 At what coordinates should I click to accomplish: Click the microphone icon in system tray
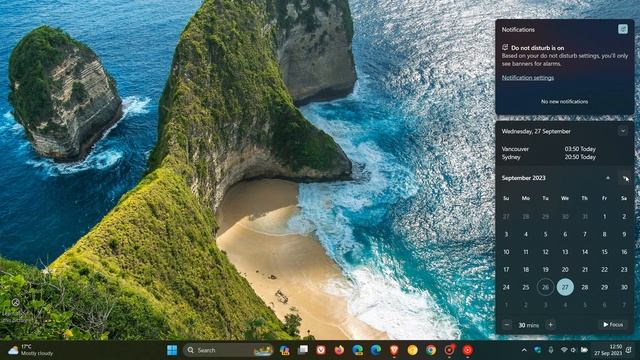[x=551, y=350]
